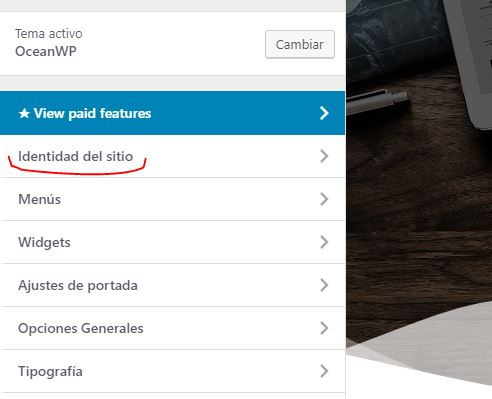Click the chevron arrow beside Menús
This screenshot has width=492, height=399.
point(324,199)
